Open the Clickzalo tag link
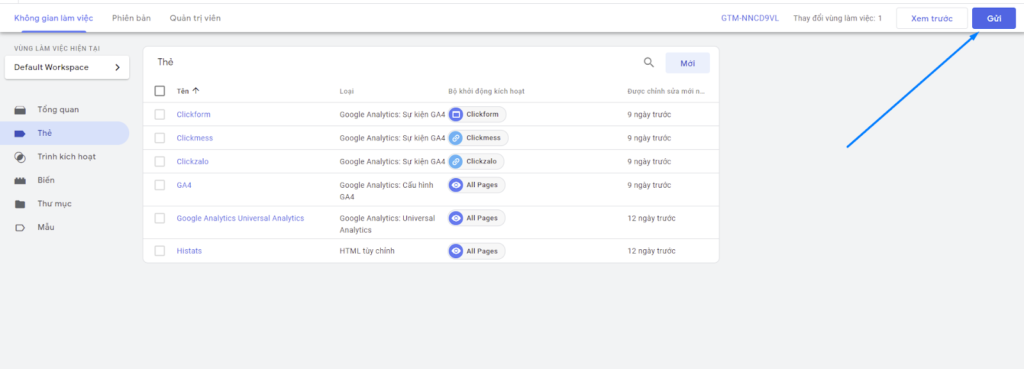The width and height of the screenshot is (1024, 369). (193, 161)
